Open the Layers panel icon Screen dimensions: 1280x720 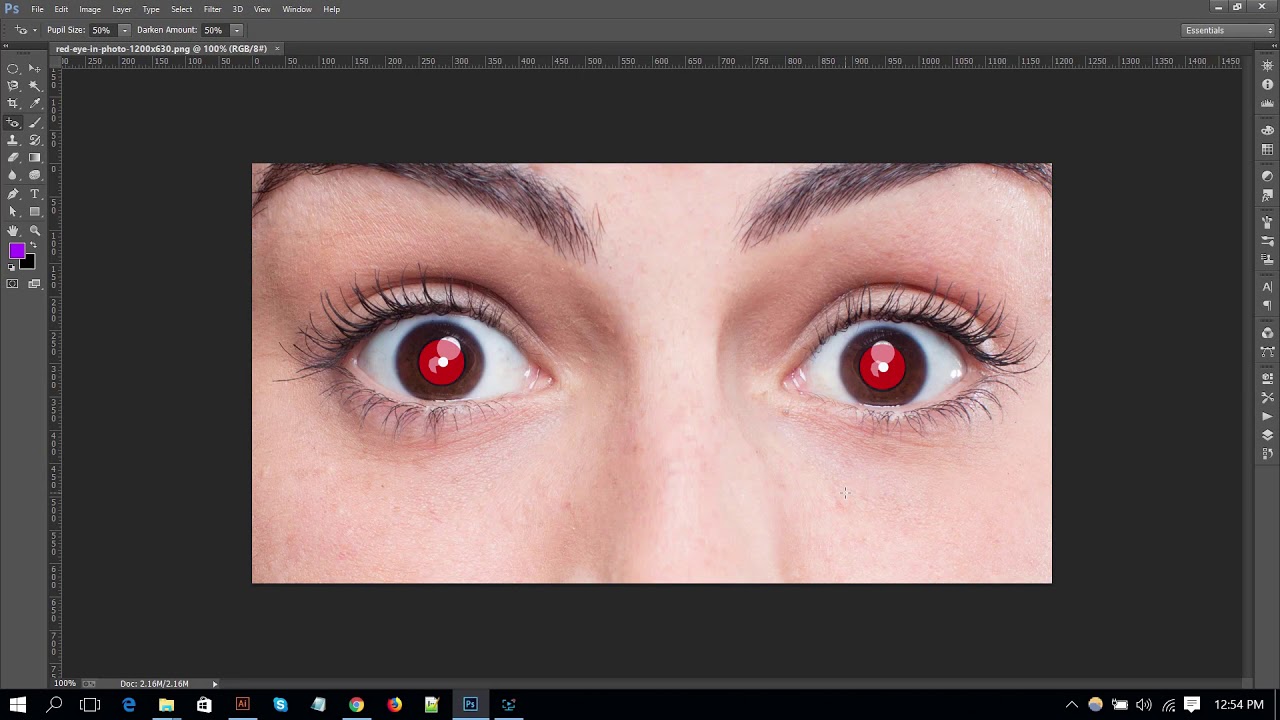(1267, 435)
